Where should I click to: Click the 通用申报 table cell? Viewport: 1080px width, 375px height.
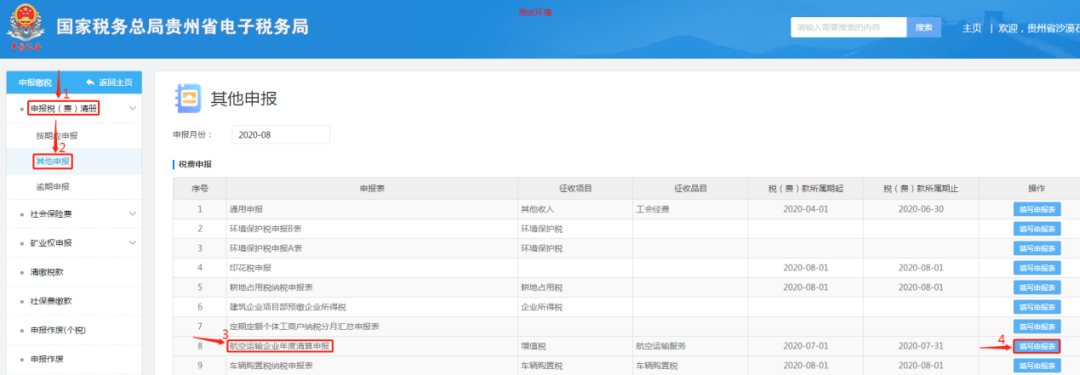coord(371,209)
